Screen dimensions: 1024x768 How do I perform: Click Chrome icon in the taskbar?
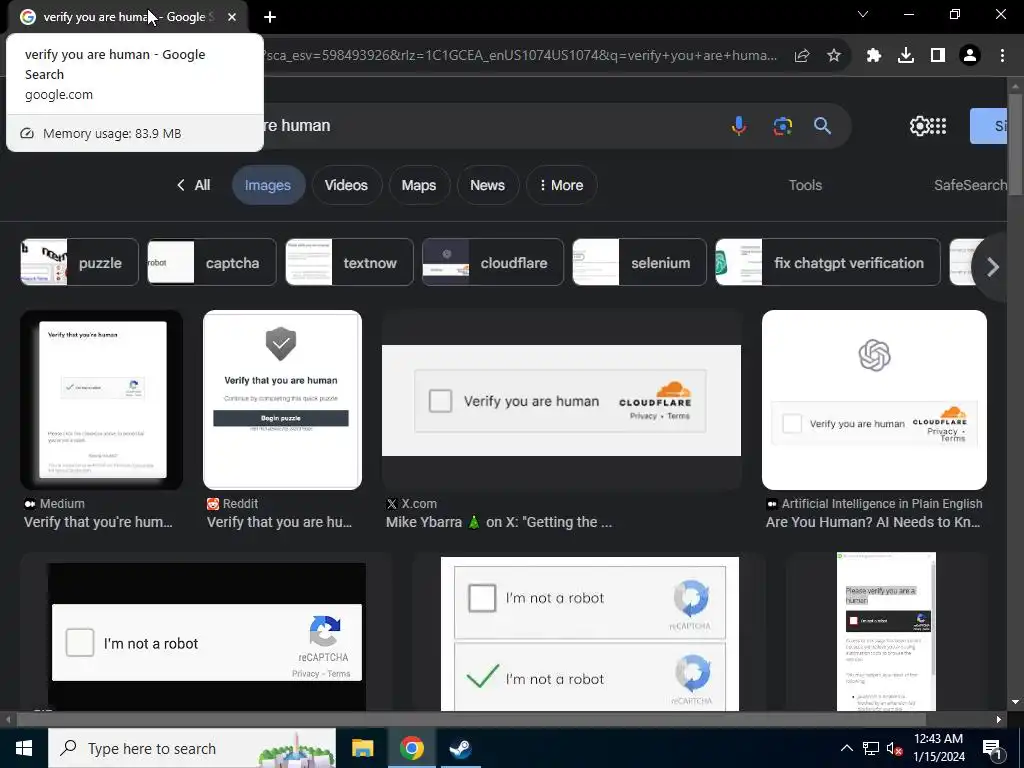pos(411,748)
